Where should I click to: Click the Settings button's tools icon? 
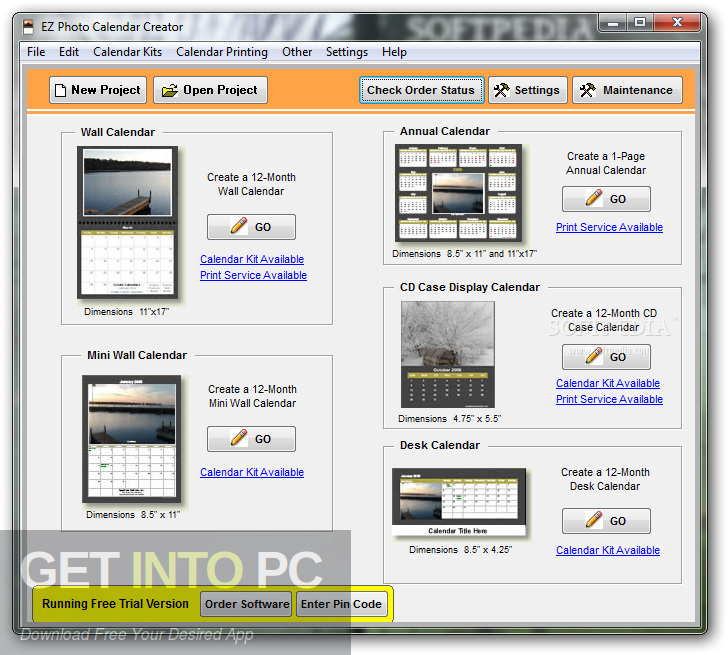coord(501,90)
